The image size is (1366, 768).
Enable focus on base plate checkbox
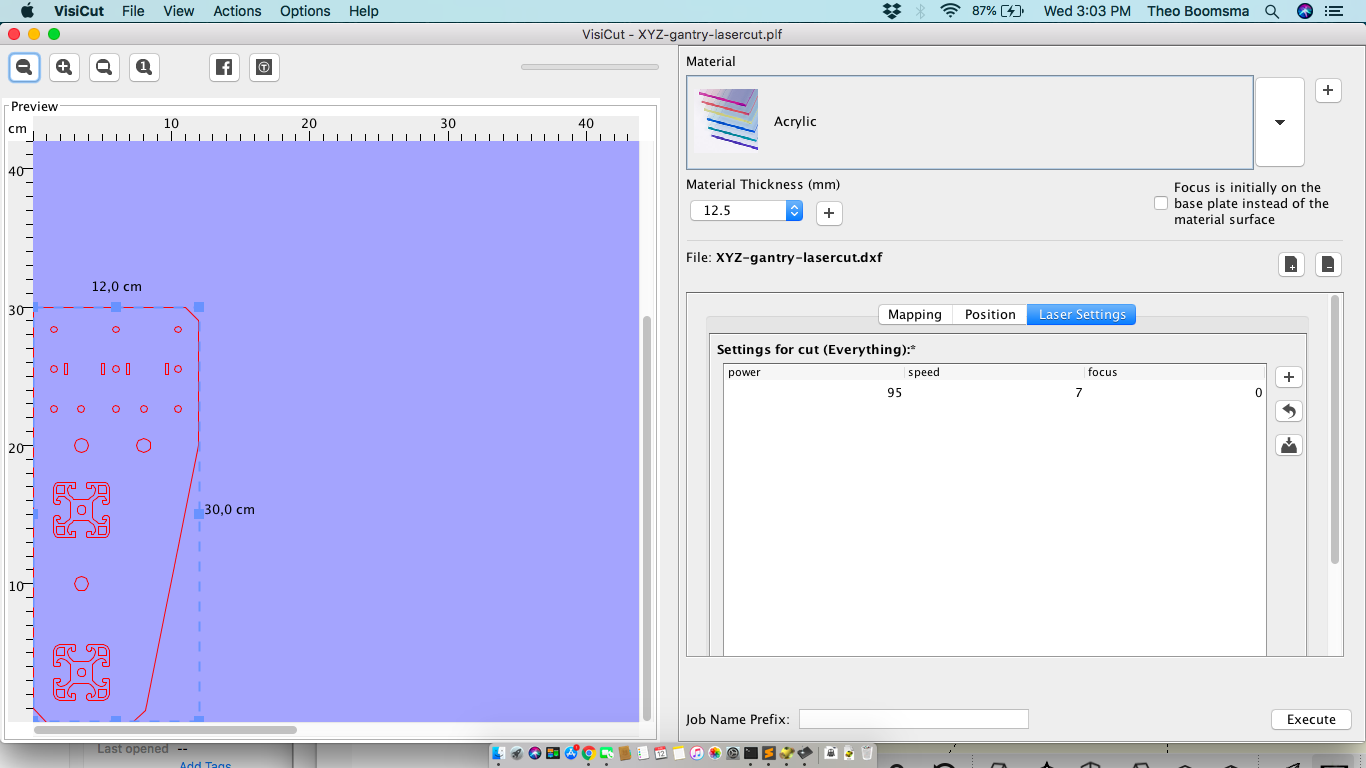pyautogui.click(x=1161, y=203)
